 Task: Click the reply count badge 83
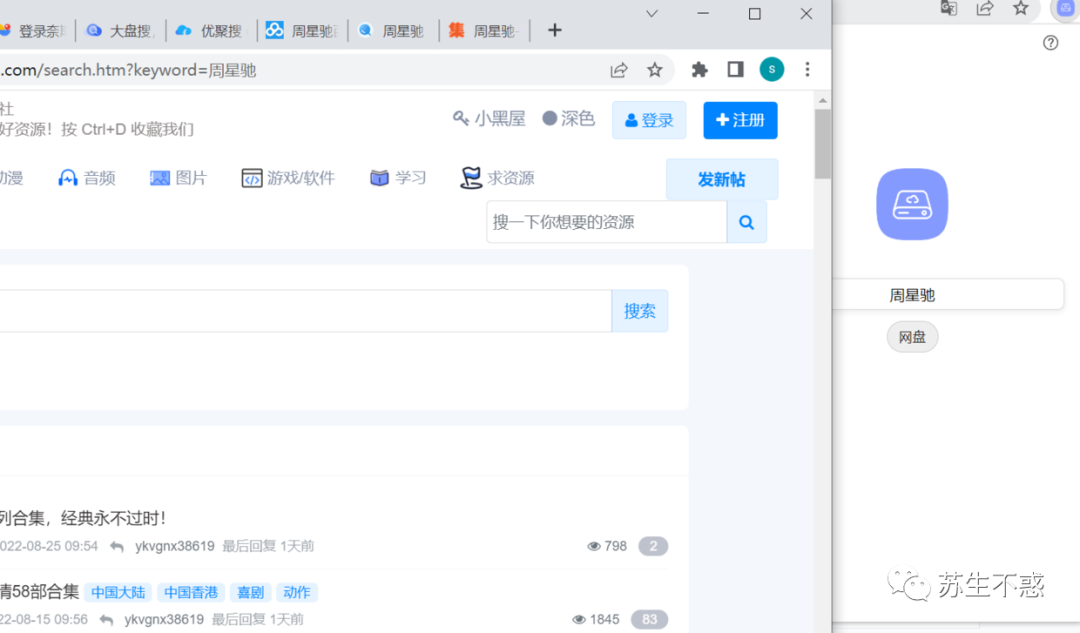pos(649,619)
